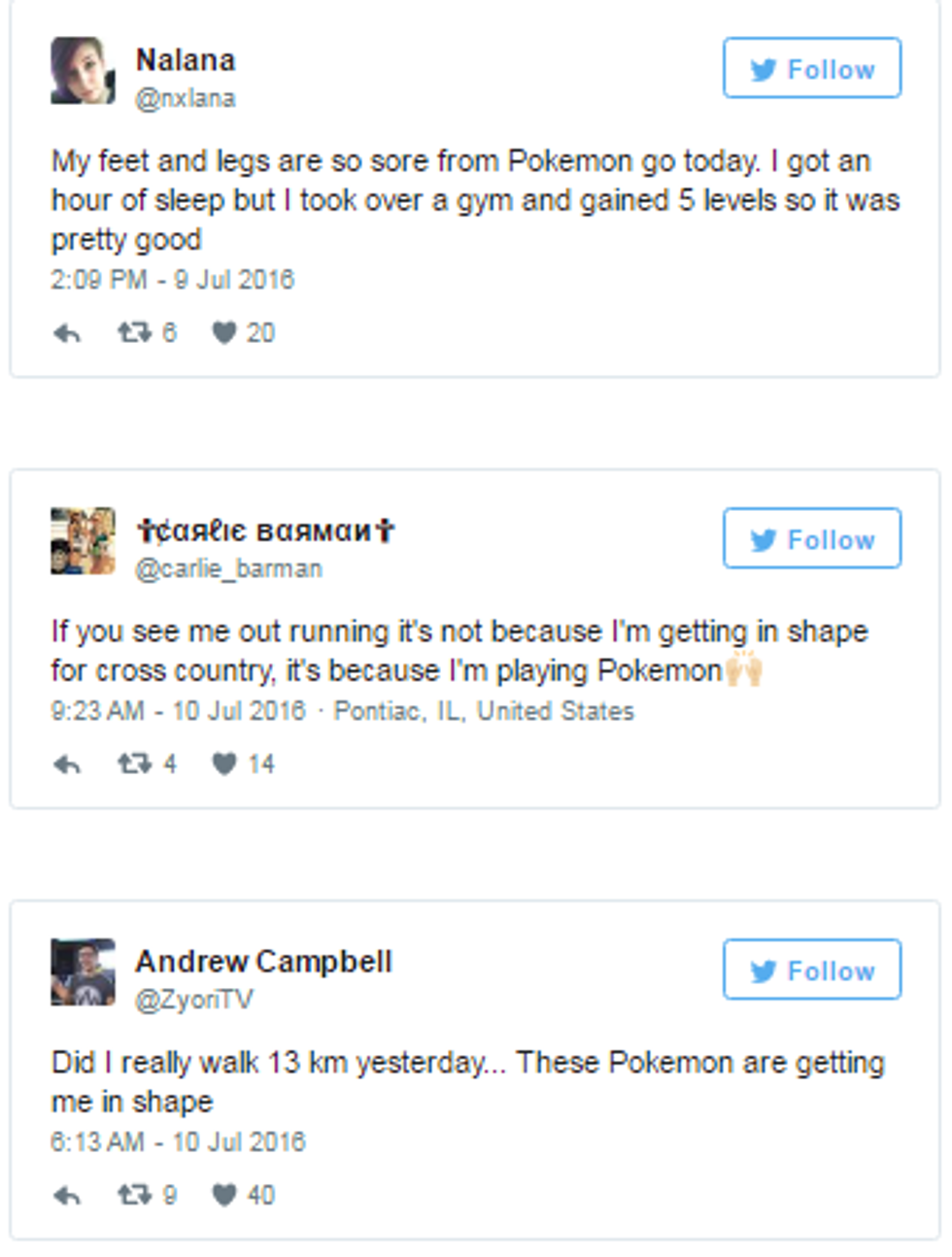Image resolution: width=952 pixels, height=1257 pixels.
Task: Visit the @ZyoriTV profile handle
Action: pos(194,1000)
